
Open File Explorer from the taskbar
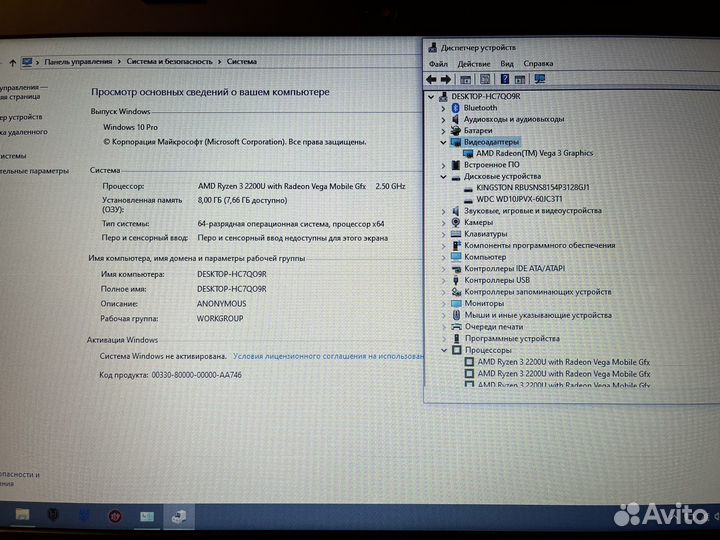22,515
